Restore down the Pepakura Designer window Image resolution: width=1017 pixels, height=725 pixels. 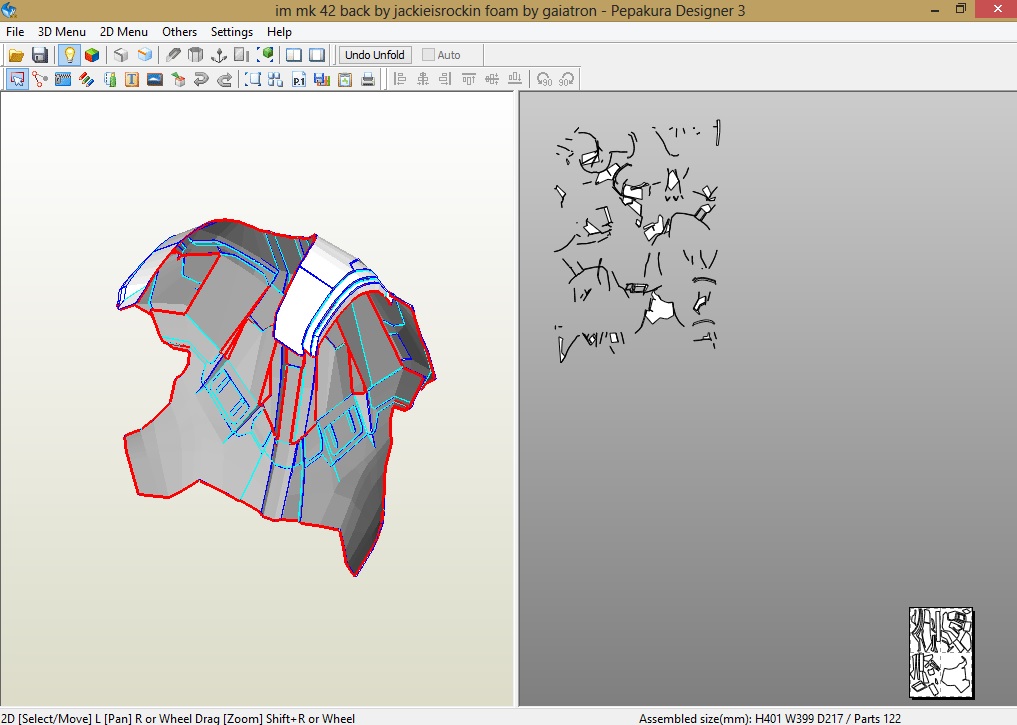point(961,10)
